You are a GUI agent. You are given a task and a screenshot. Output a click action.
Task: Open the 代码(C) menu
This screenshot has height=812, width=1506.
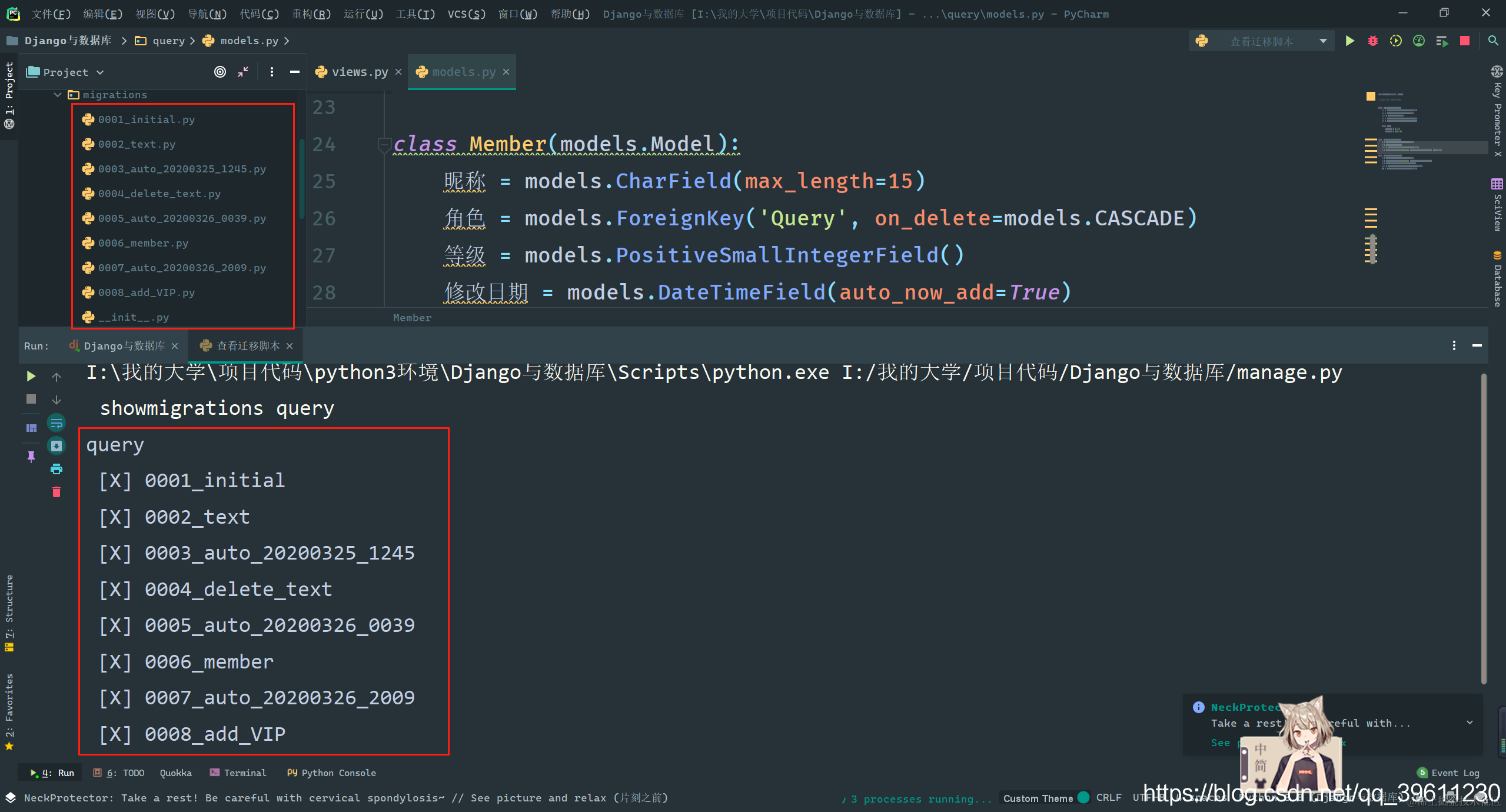[x=259, y=14]
